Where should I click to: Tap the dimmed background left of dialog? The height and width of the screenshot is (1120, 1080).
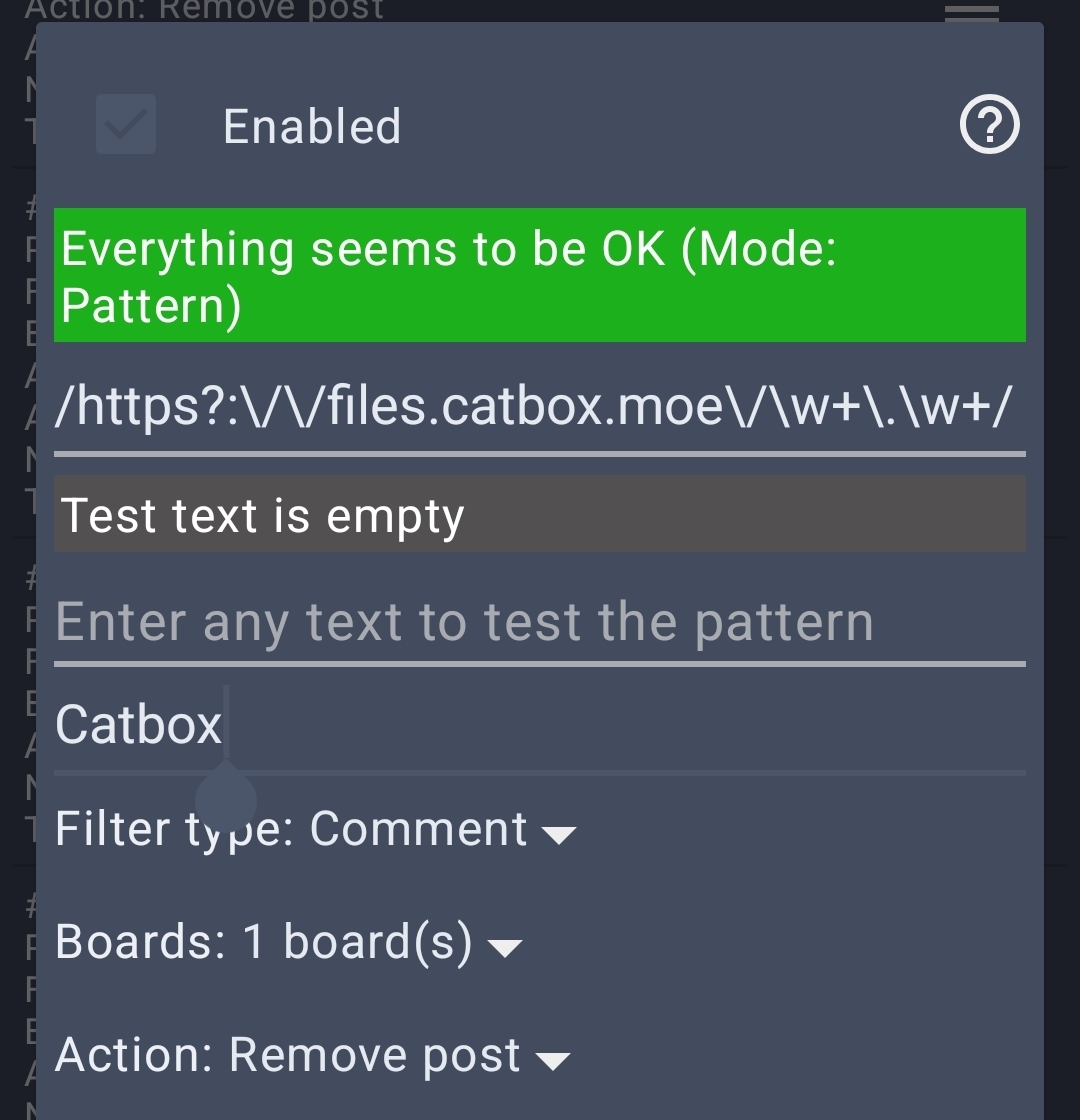click(17, 571)
